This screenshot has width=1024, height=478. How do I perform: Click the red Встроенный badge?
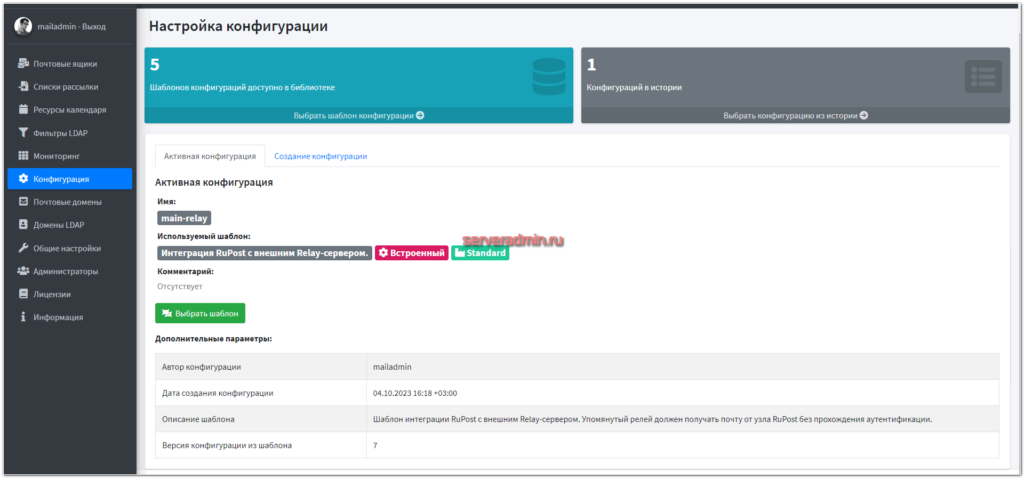point(411,253)
